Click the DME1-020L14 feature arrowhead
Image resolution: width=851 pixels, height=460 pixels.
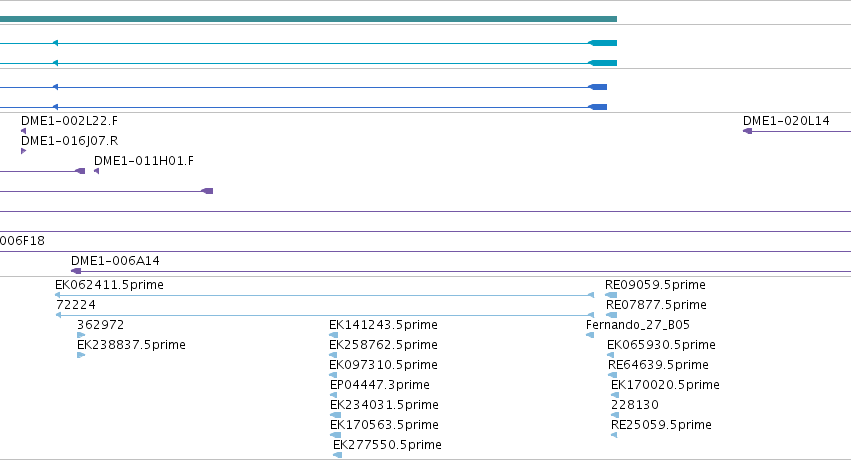(x=747, y=131)
